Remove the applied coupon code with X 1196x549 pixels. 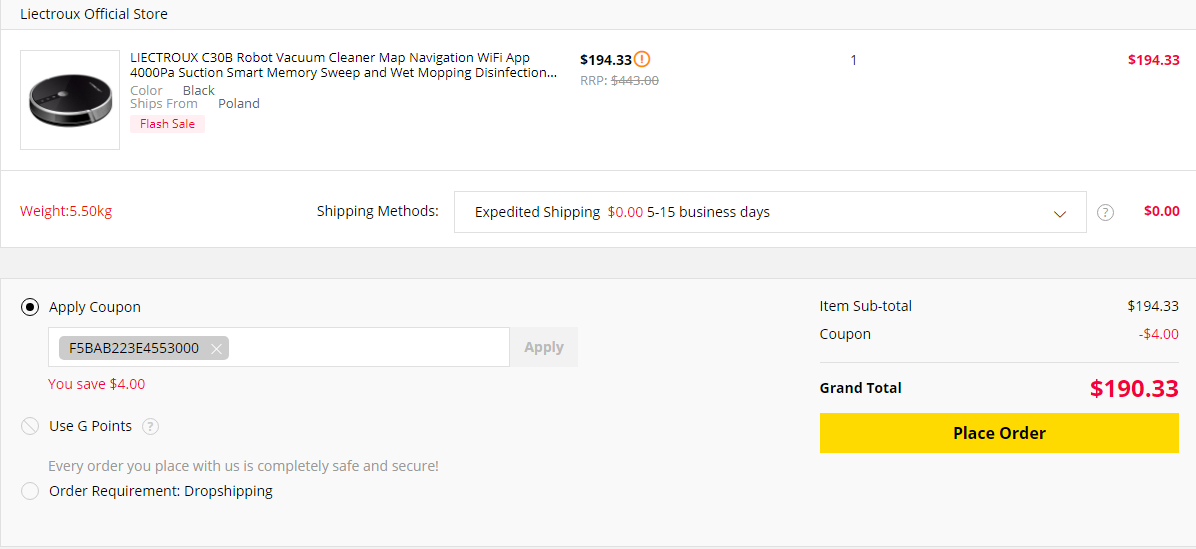[x=216, y=348]
